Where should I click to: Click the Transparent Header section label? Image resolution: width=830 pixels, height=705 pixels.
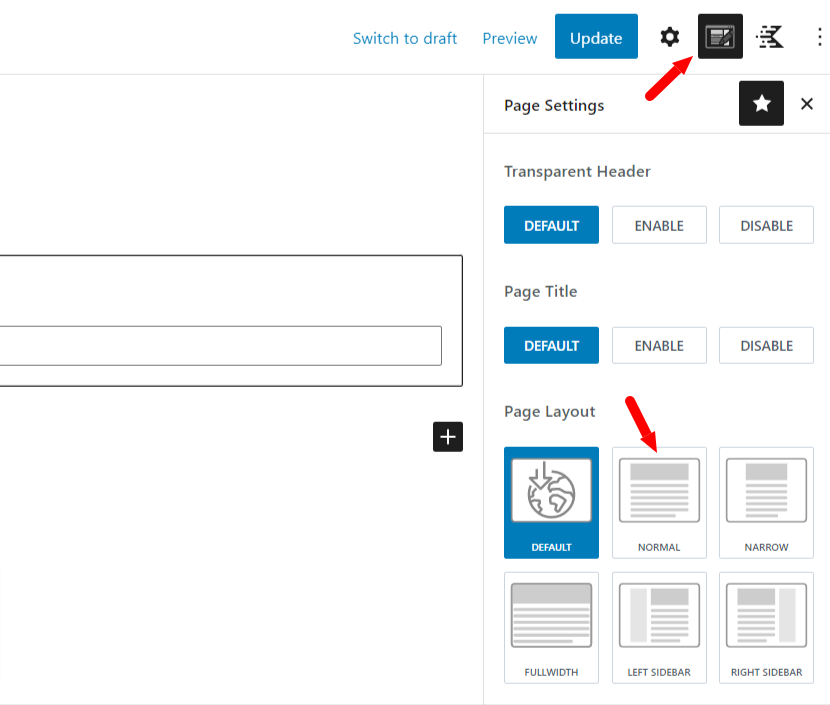577,171
